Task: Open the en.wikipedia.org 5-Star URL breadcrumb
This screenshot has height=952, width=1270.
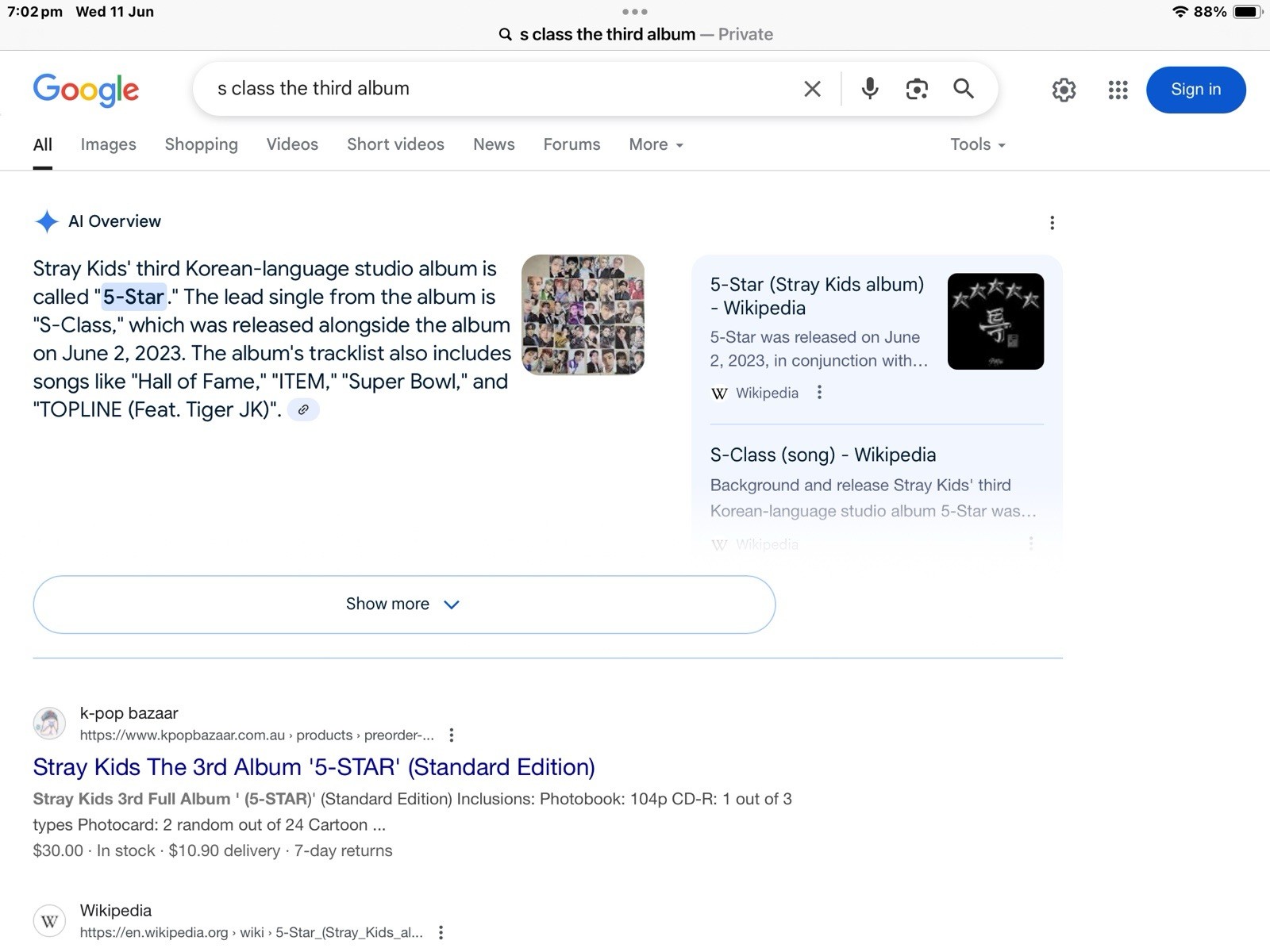Action: (251, 933)
